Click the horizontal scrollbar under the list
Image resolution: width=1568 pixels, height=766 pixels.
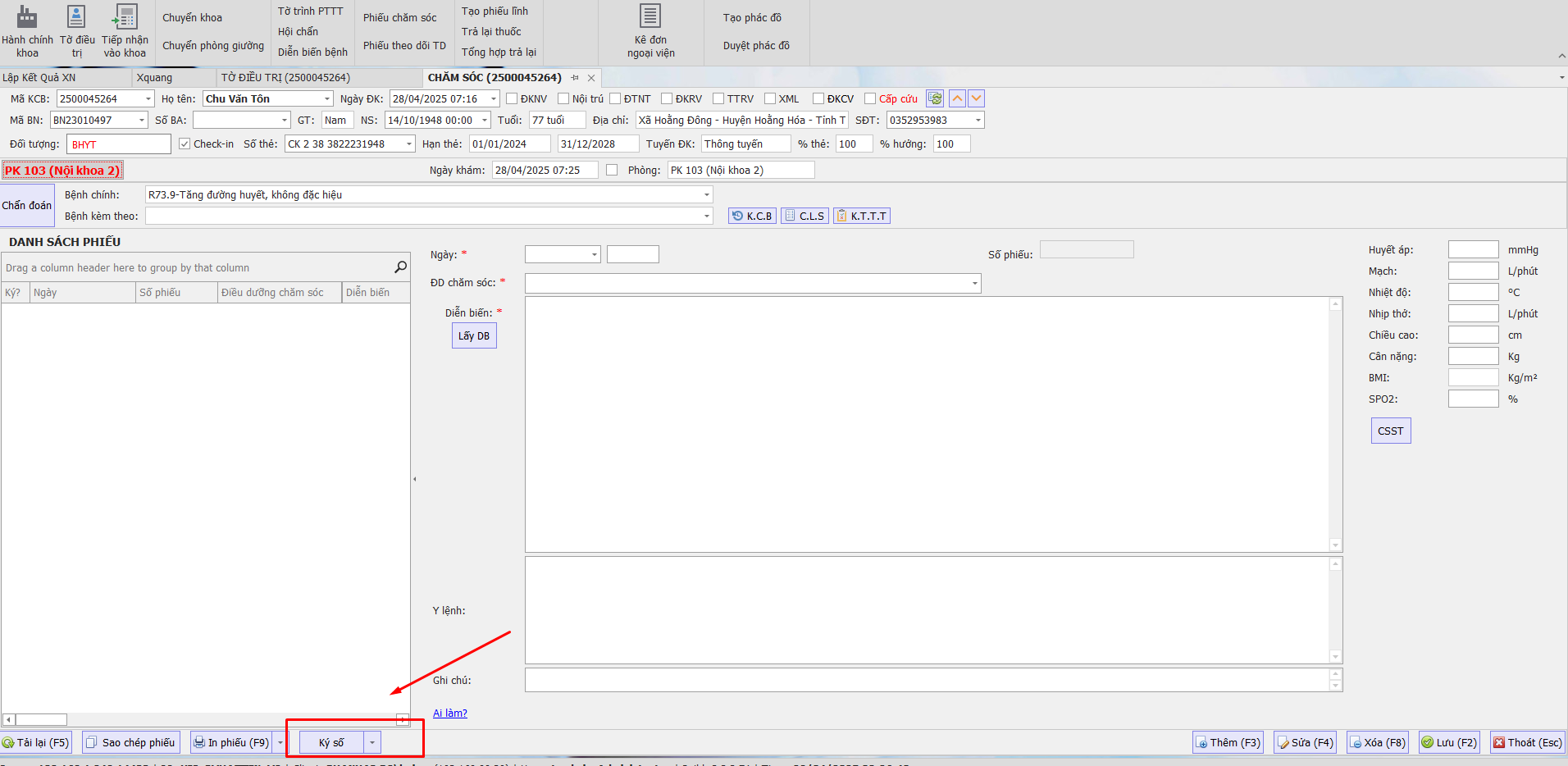click(205, 720)
